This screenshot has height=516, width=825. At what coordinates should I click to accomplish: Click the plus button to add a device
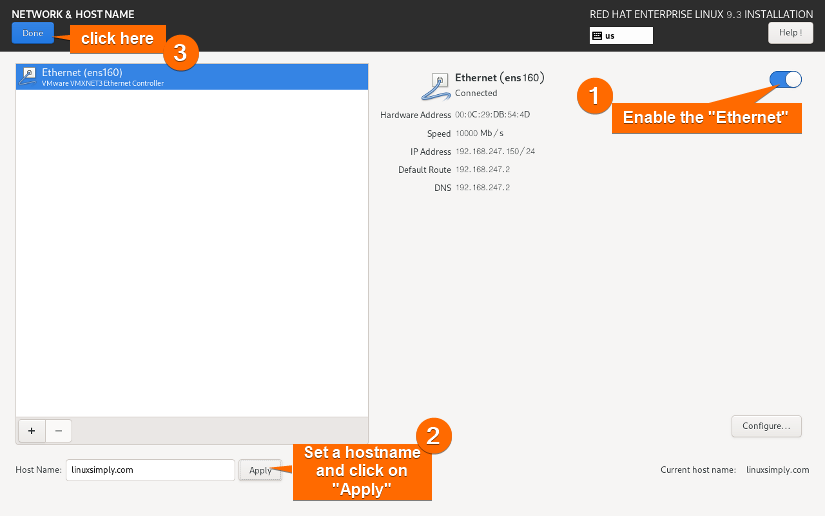32,431
